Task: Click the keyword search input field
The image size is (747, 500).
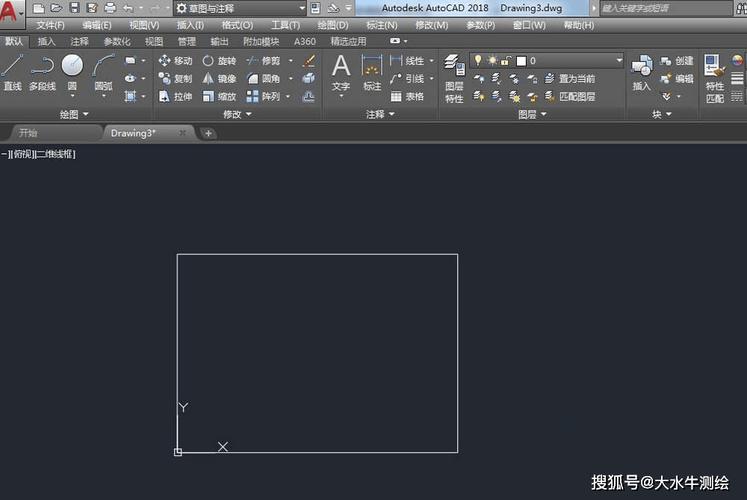Action: (x=665, y=8)
